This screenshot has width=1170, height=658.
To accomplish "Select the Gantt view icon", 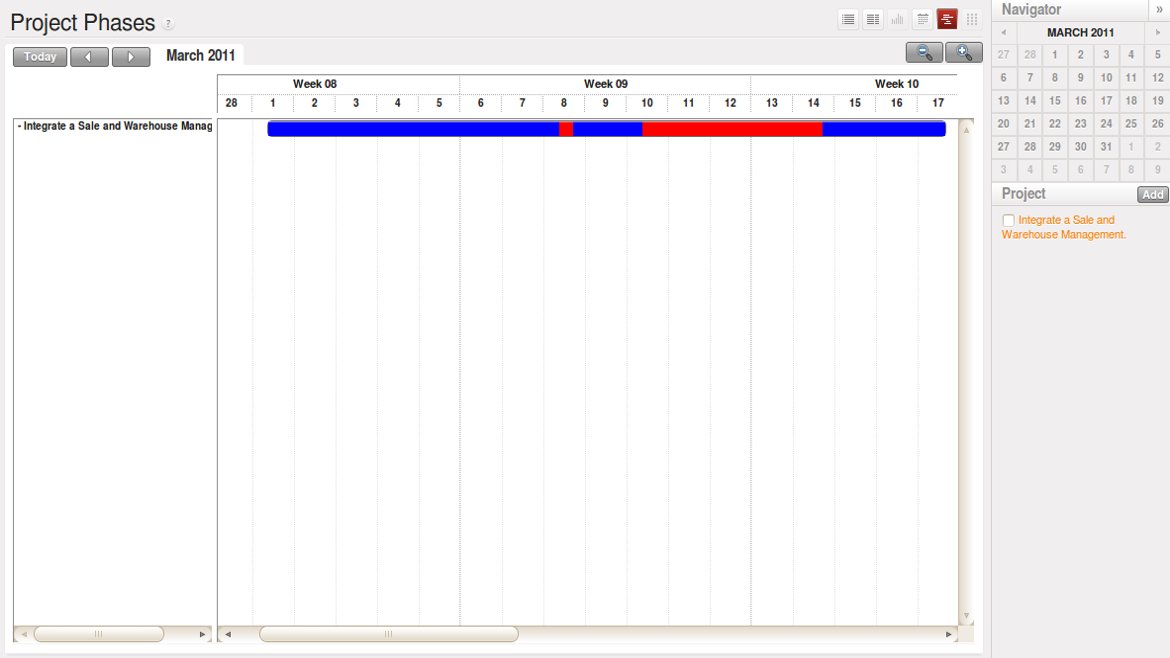I will point(947,19).
